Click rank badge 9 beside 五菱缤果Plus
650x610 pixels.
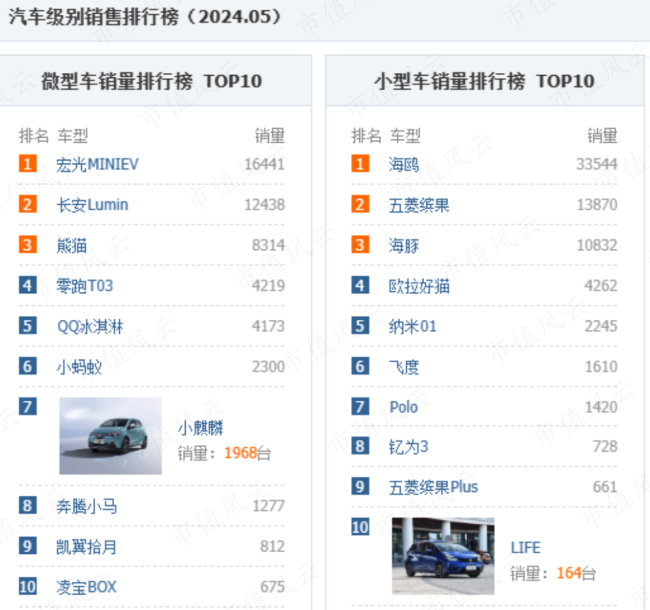pyautogui.click(x=360, y=487)
